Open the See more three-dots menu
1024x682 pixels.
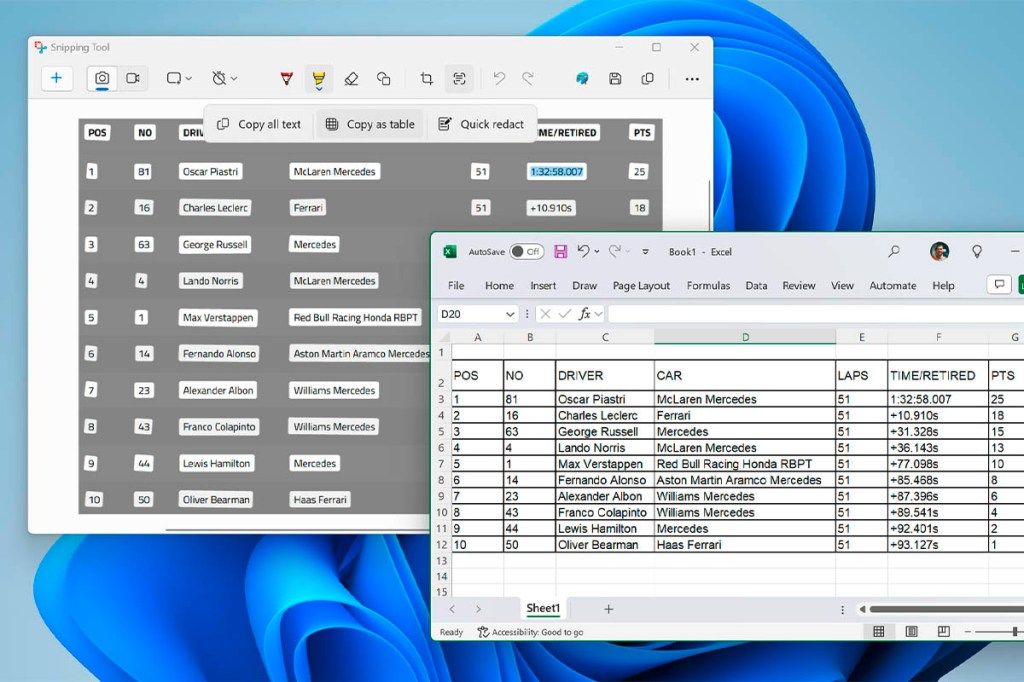click(x=692, y=79)
